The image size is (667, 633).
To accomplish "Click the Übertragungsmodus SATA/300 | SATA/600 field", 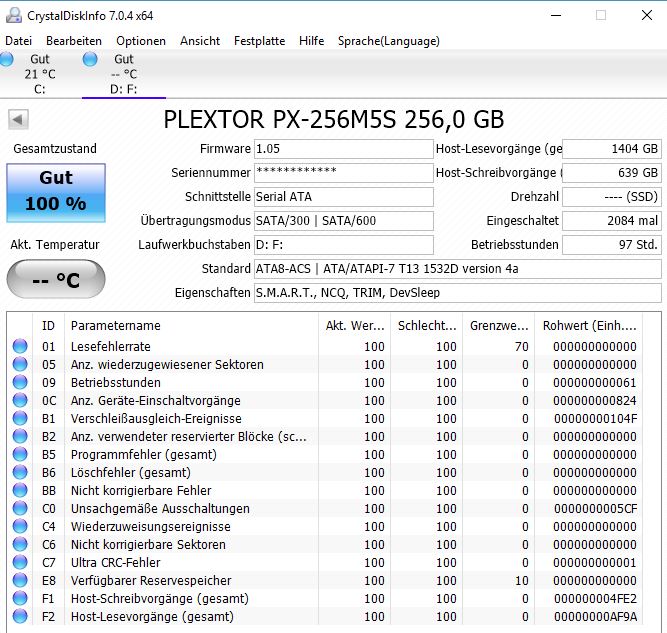I will pyautogui.click(x=344, y=221).
